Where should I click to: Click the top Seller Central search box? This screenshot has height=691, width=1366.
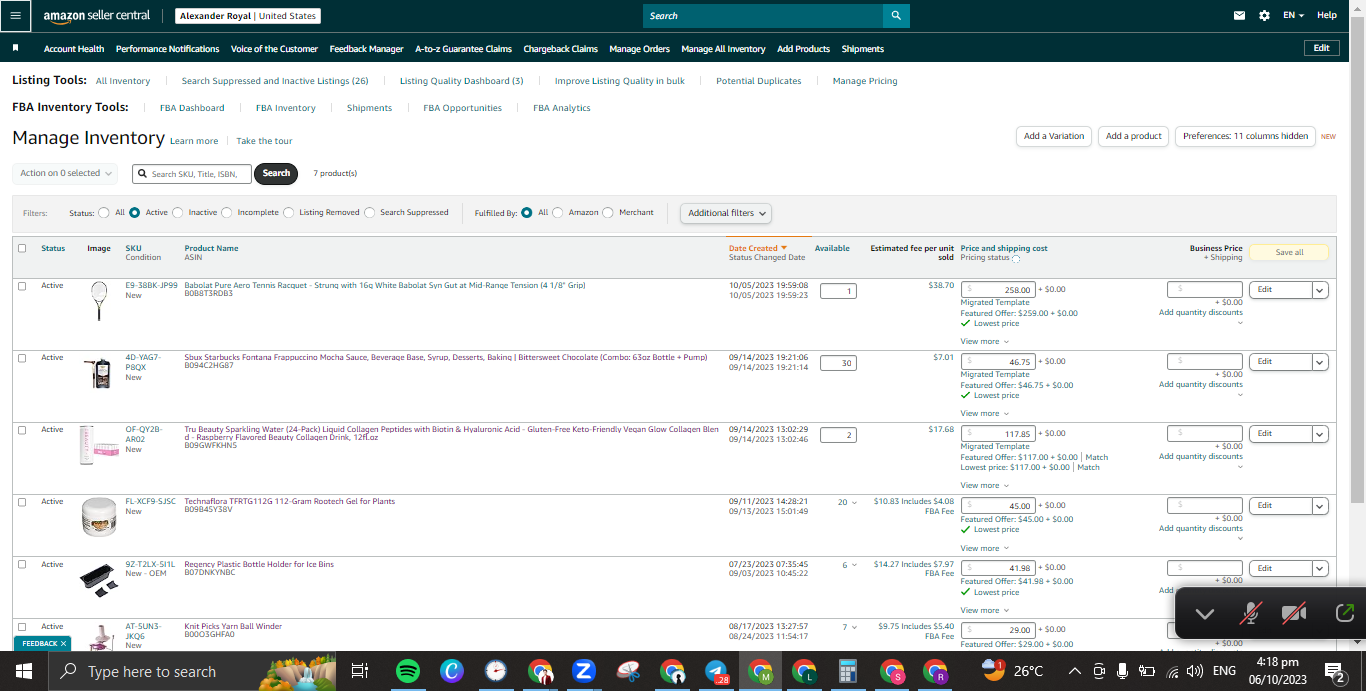[763, 15]
